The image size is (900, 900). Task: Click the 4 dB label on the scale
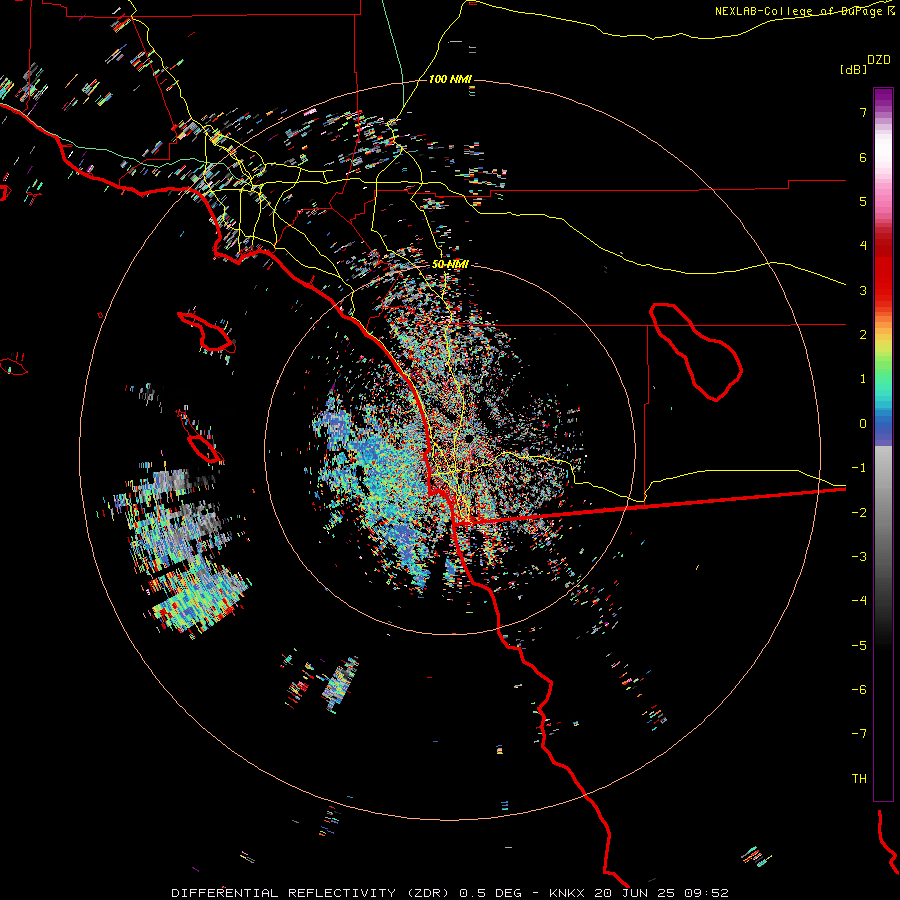tap(863, 246)
